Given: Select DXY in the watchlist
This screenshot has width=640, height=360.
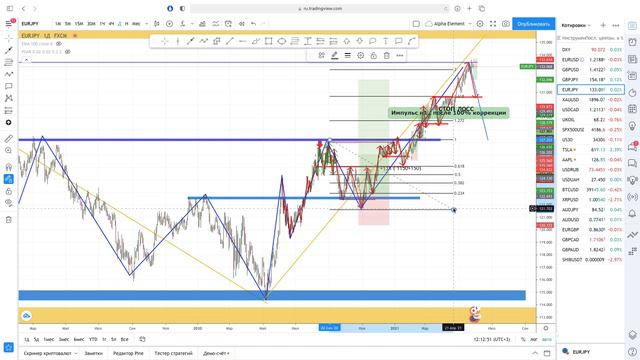Looking at the screenshot, I should pos(591,50).
